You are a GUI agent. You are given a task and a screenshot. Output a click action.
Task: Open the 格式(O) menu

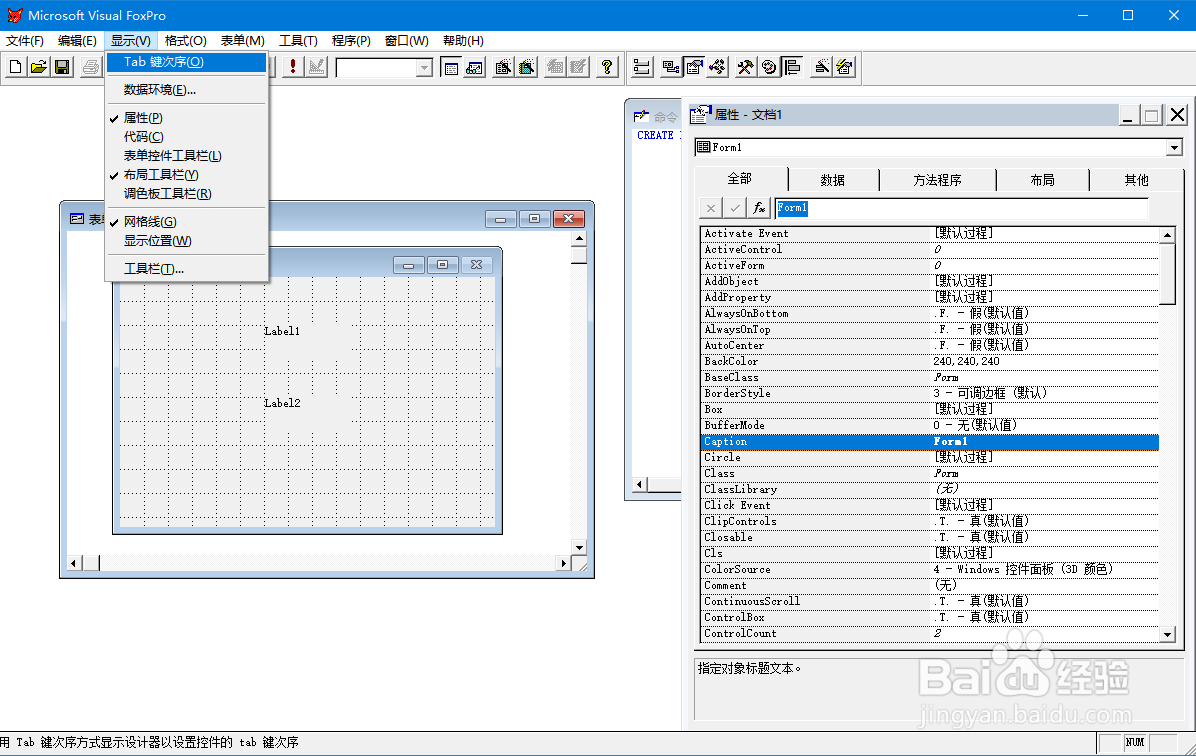coord(185,40)
